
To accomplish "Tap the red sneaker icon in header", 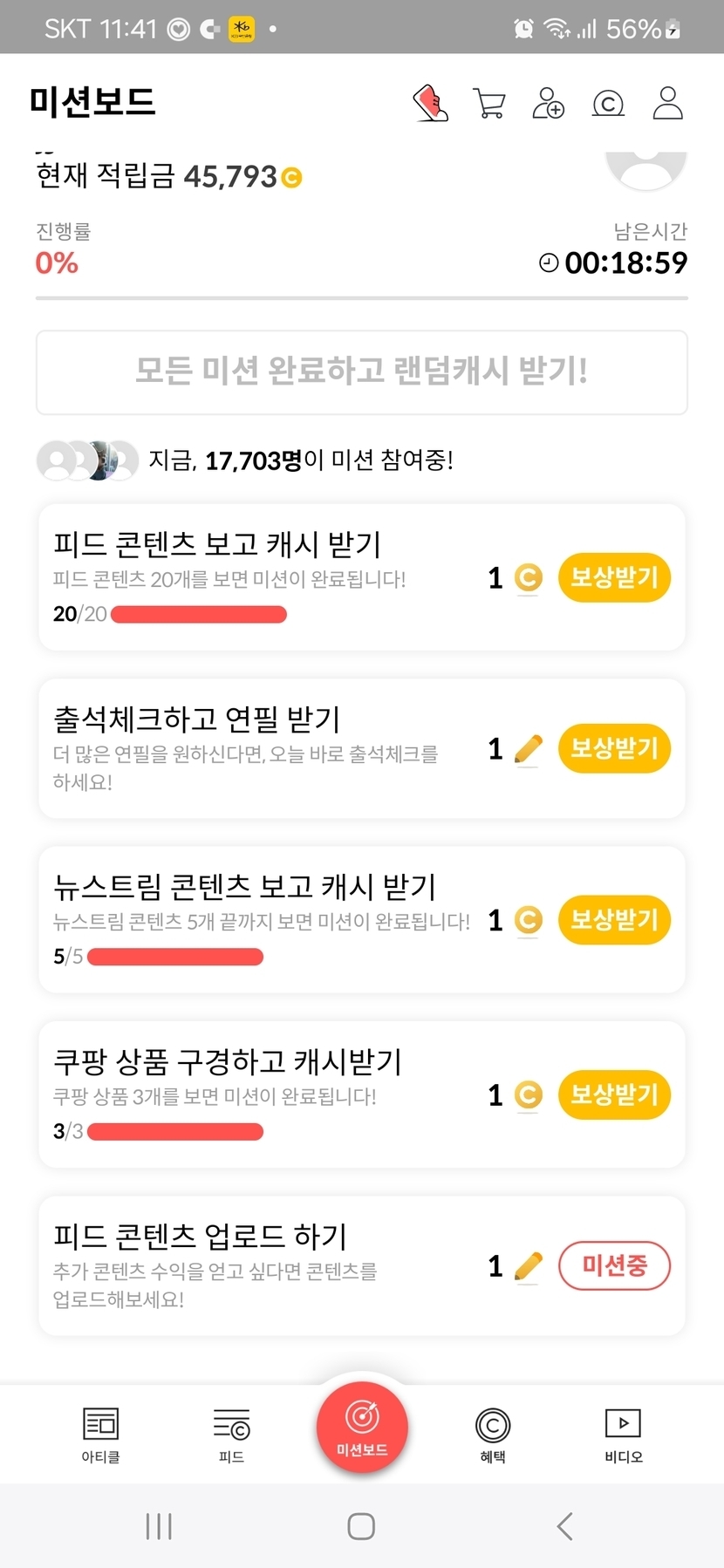I will [430, 103].
